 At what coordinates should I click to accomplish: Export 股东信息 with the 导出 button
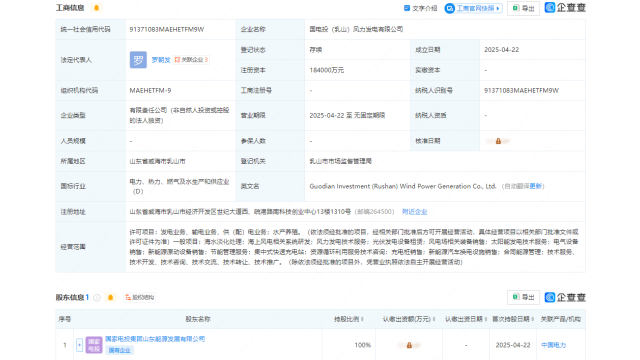523,297
